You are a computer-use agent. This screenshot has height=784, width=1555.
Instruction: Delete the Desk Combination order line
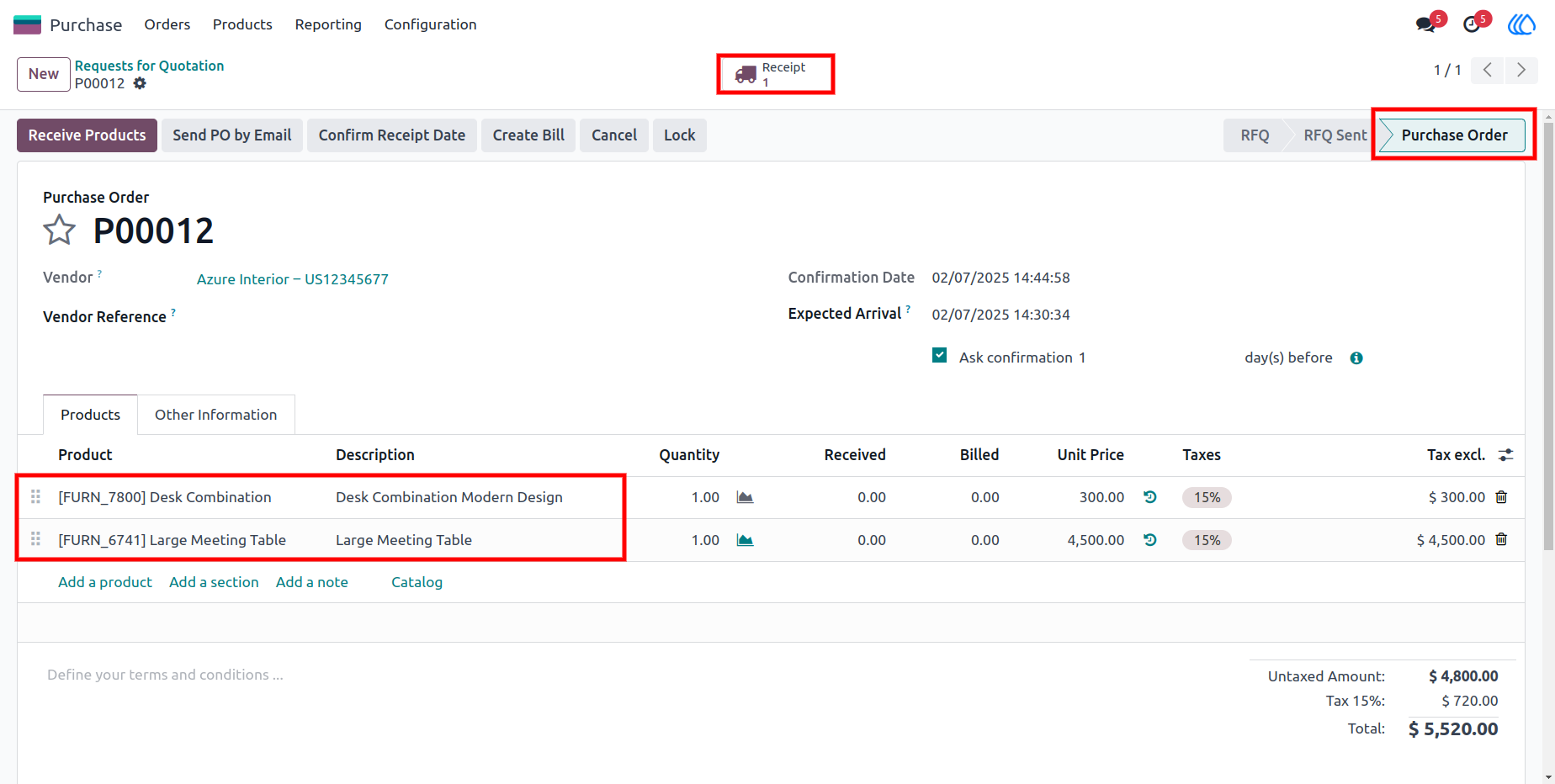point(1501,497)
